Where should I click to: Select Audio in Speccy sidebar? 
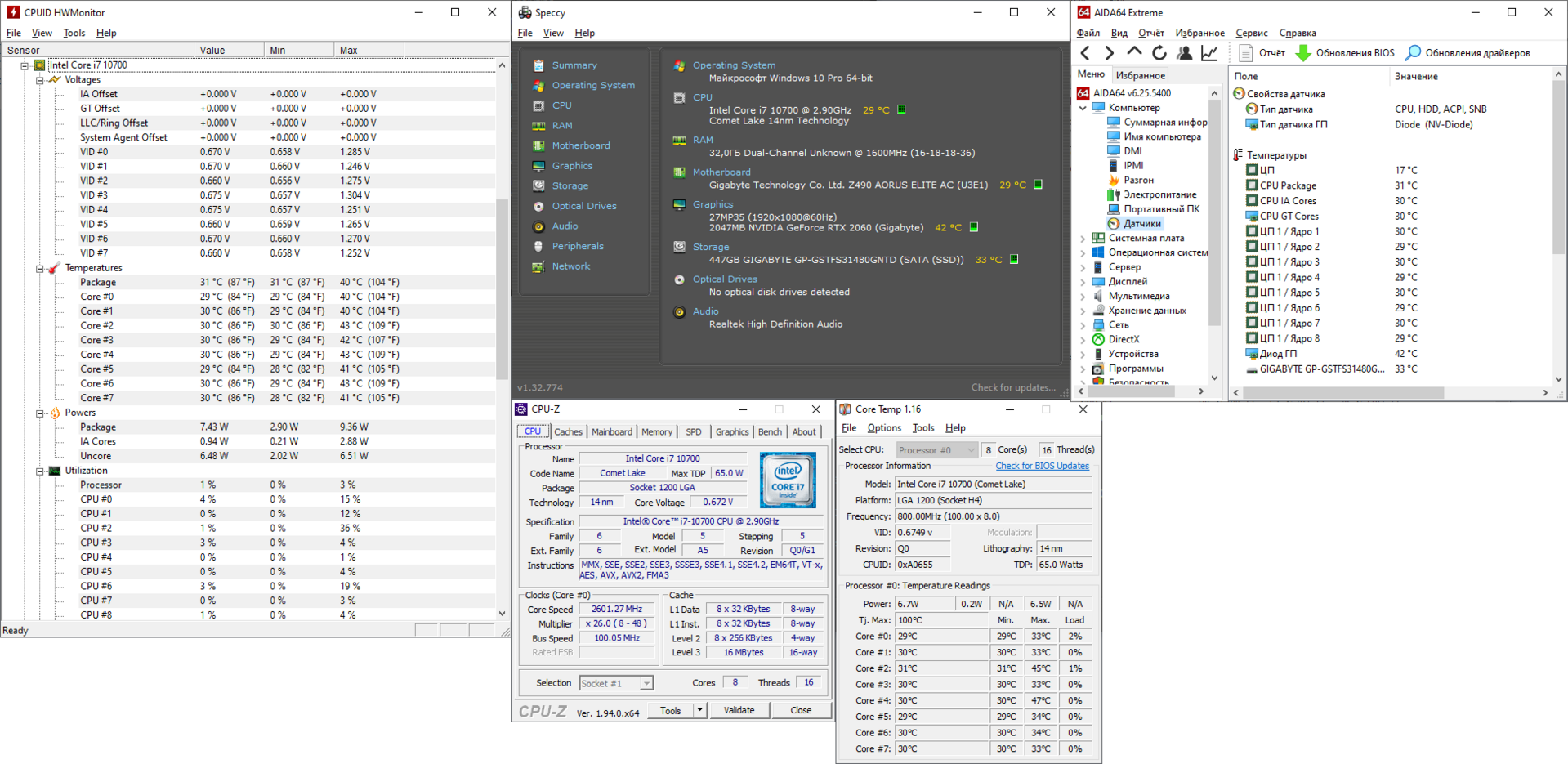pyautogui.click(x=564, y=226)
